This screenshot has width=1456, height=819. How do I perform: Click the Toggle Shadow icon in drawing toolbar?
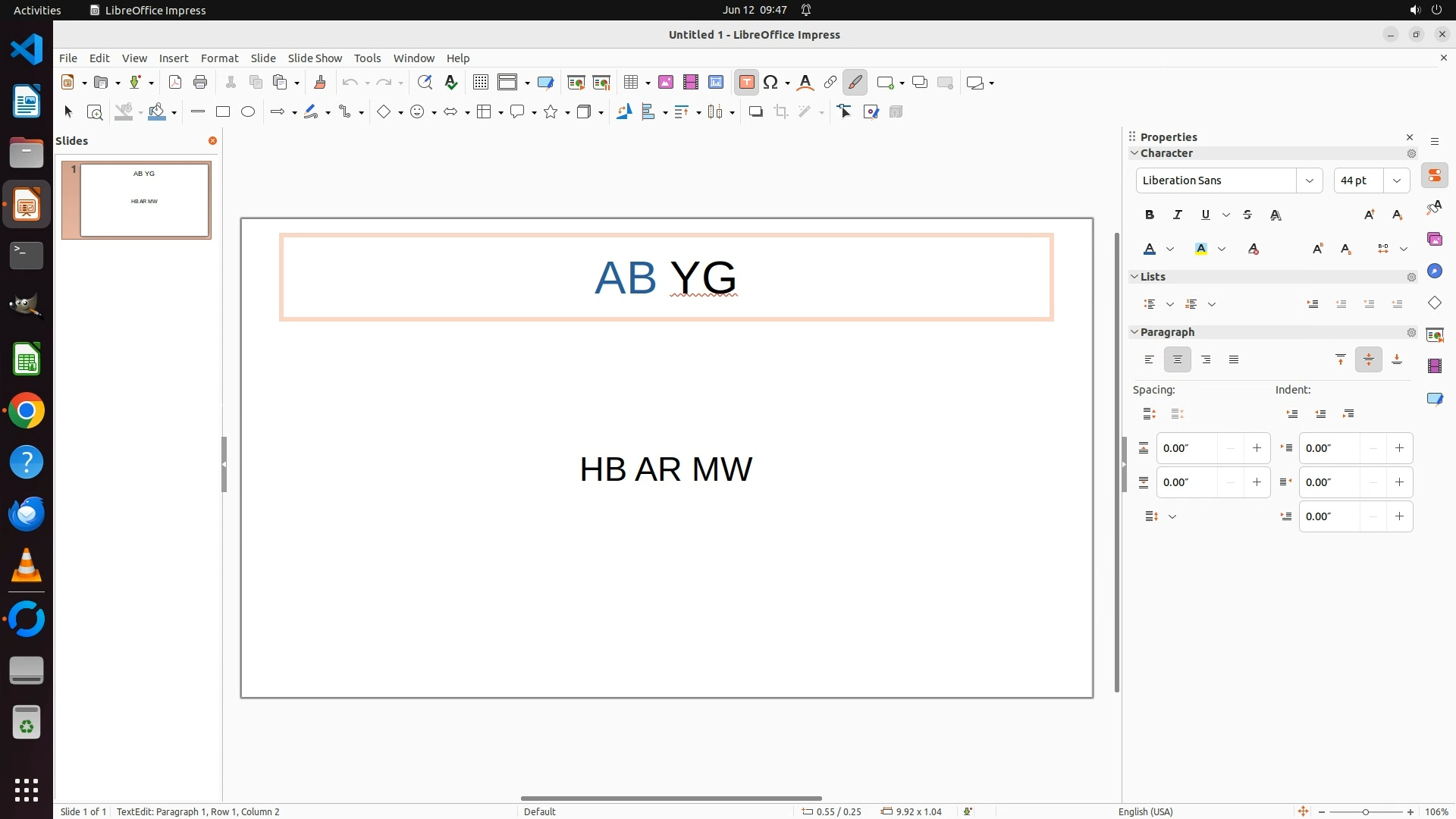pyautogui.click(x=755, y=112)
